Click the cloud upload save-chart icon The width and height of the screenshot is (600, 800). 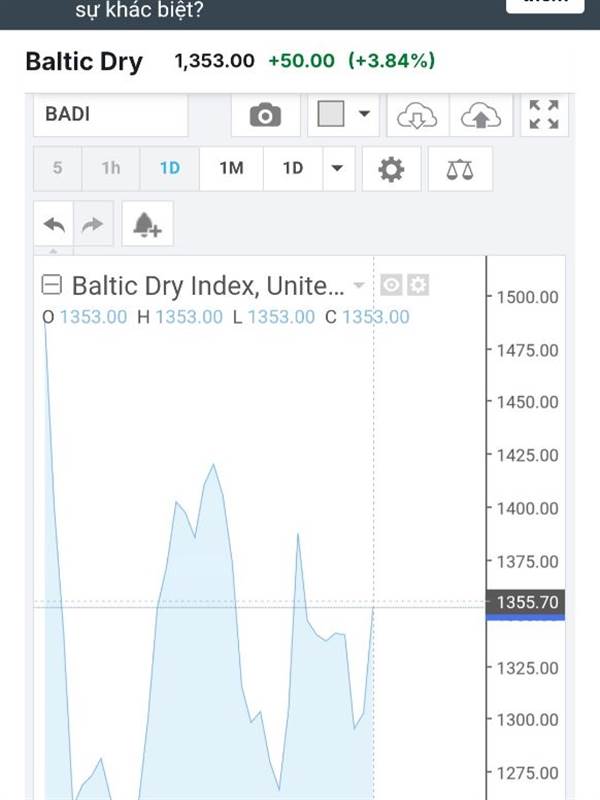pos(481,115)
